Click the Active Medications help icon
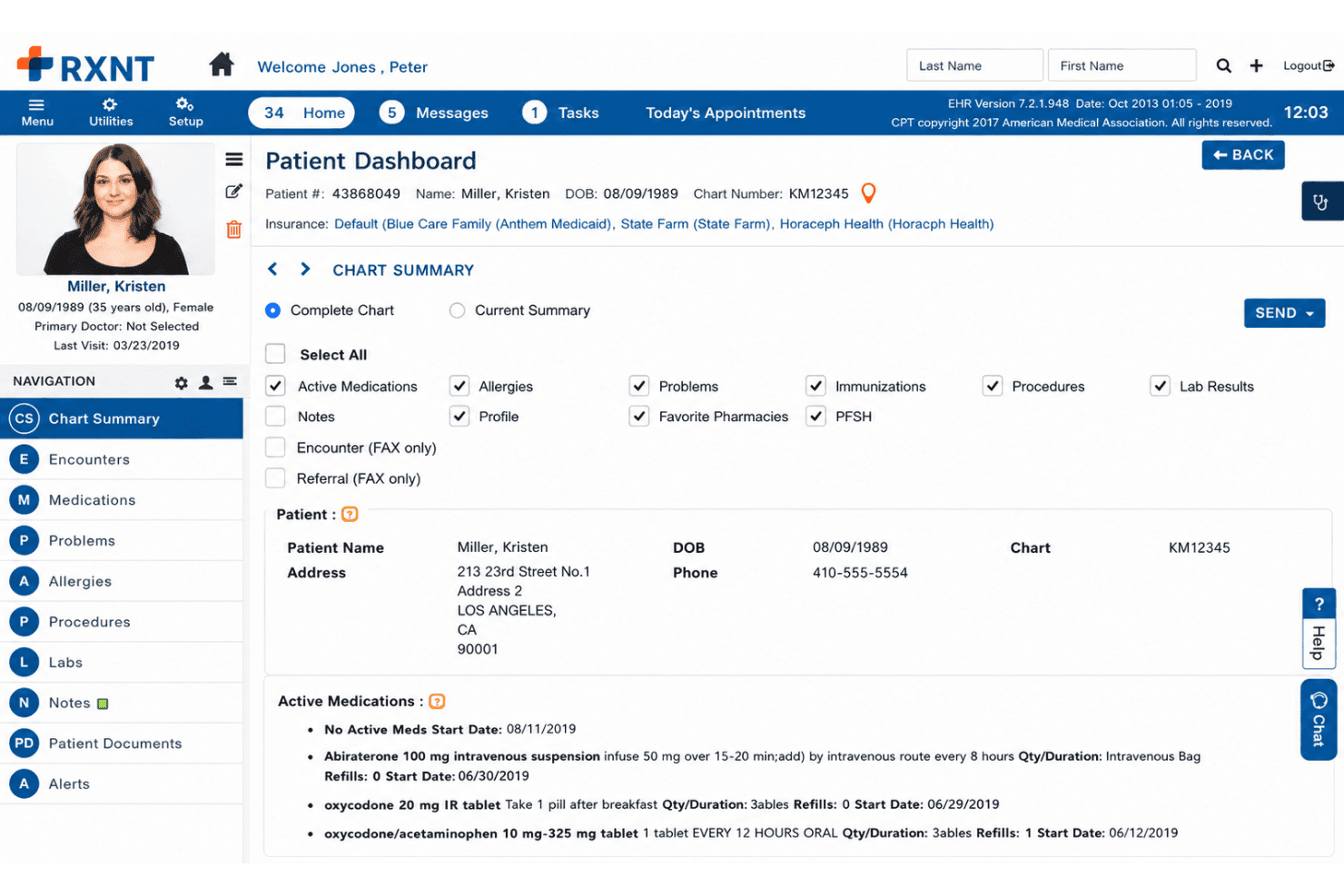The height and width of the screenshot is (896, 1344). 437,702
